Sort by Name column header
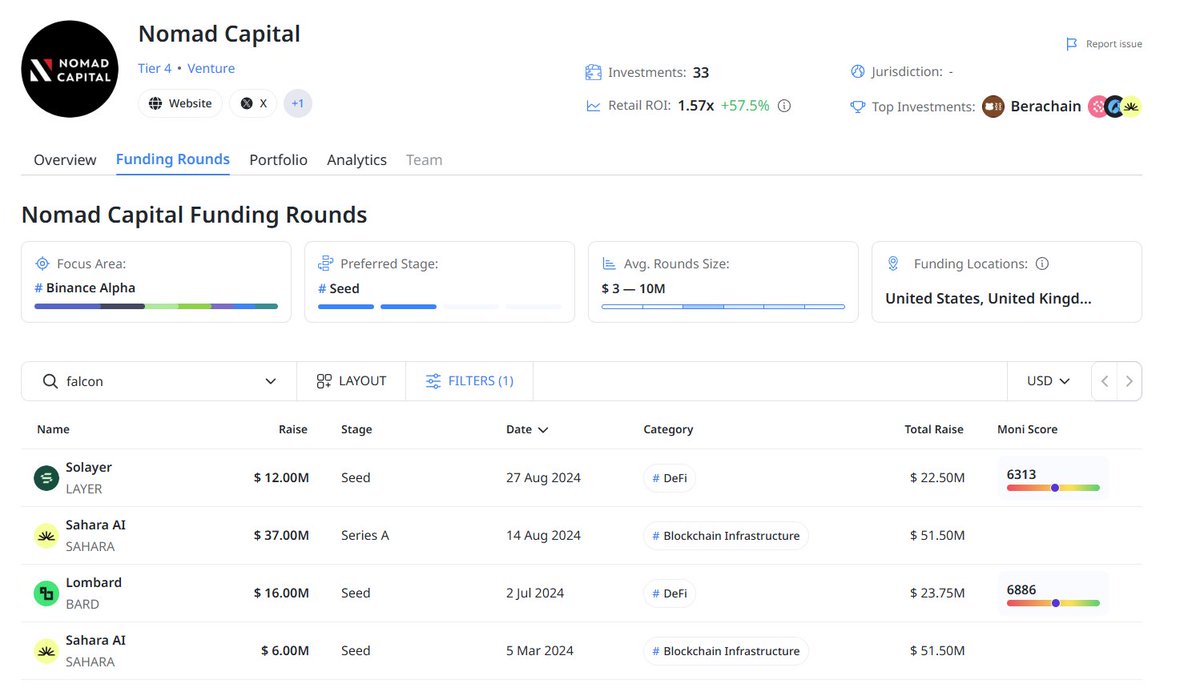The height and width of the screenshot is (700, 1200). pyautogui.click(x=53, y=429)
